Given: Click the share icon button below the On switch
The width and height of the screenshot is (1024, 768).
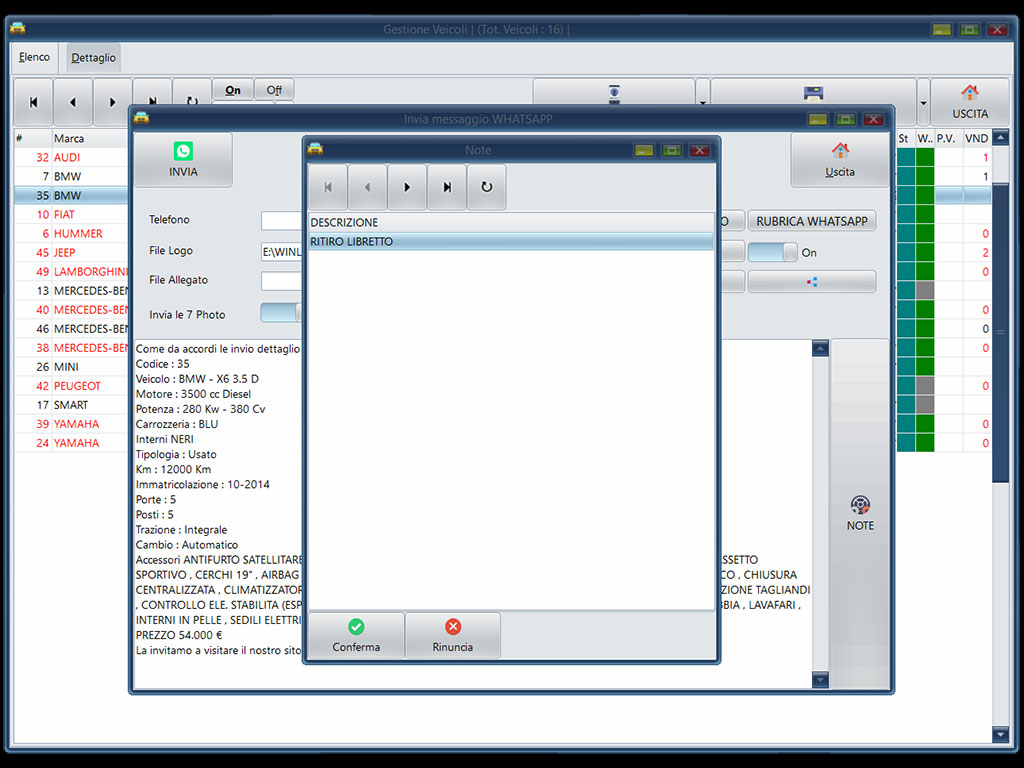Looking at the screenshot, I should [x=812, y=282].
